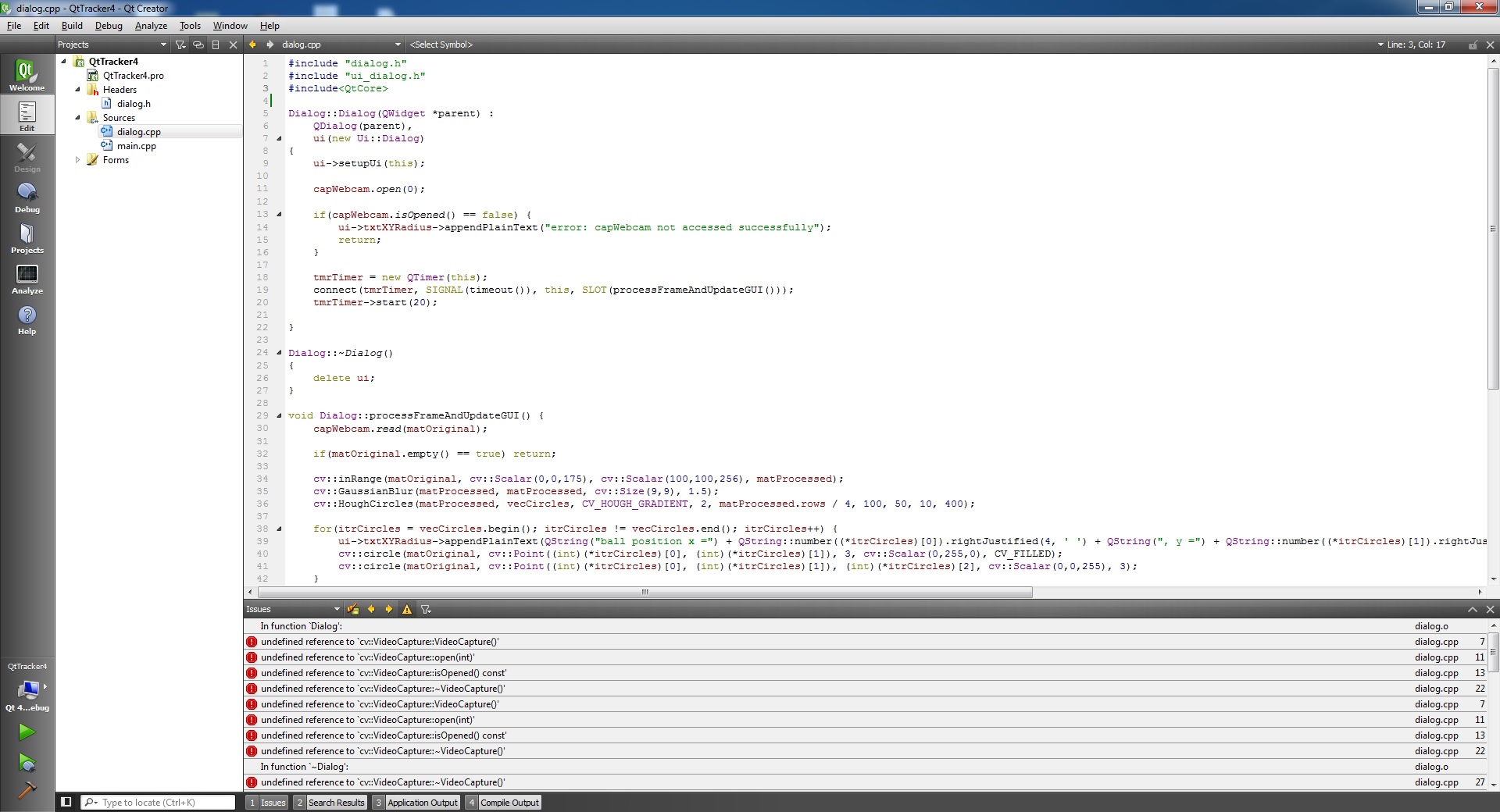Click the green Run button

click(27, 732)
